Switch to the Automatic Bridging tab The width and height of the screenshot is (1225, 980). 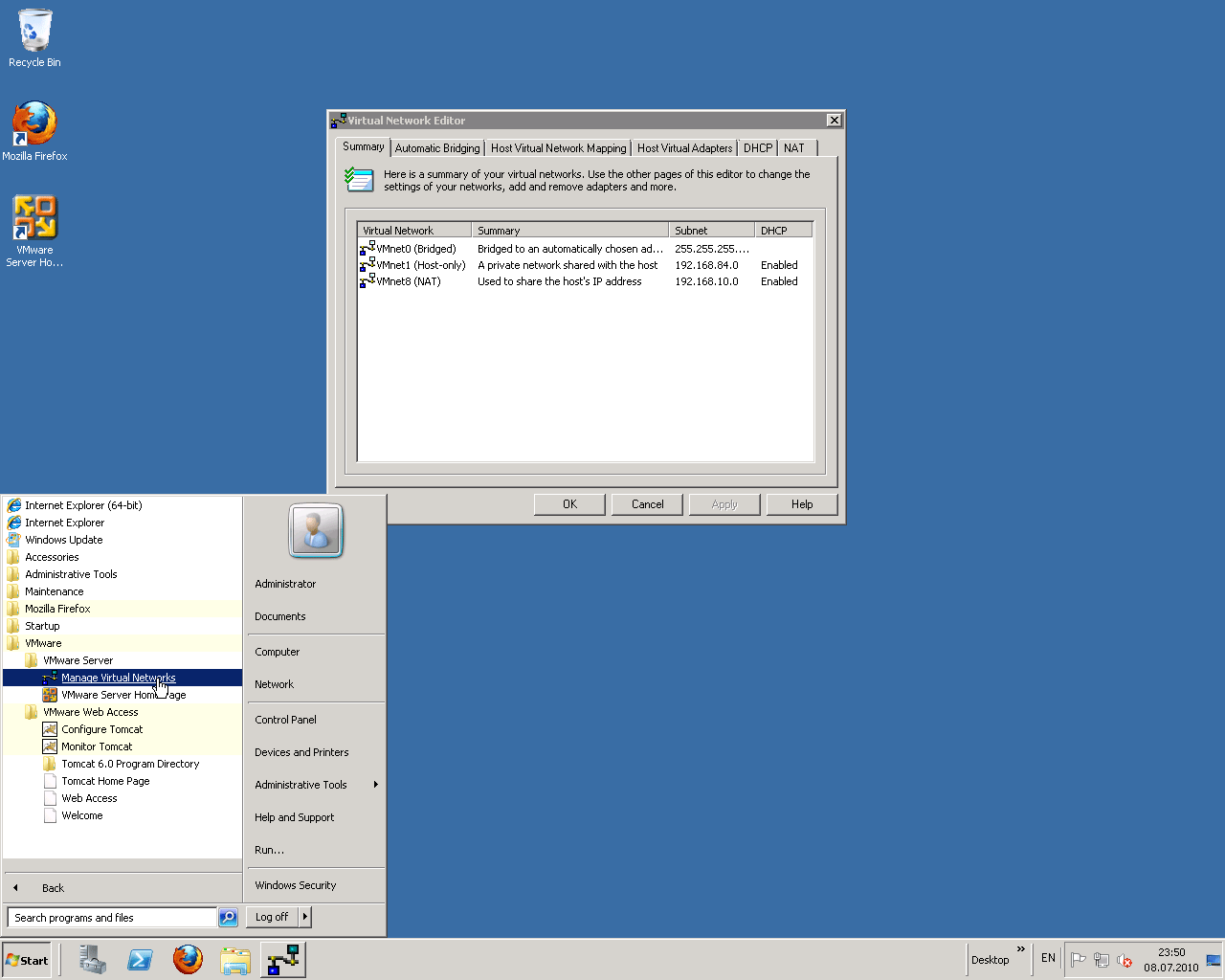[x=437, y=148]
